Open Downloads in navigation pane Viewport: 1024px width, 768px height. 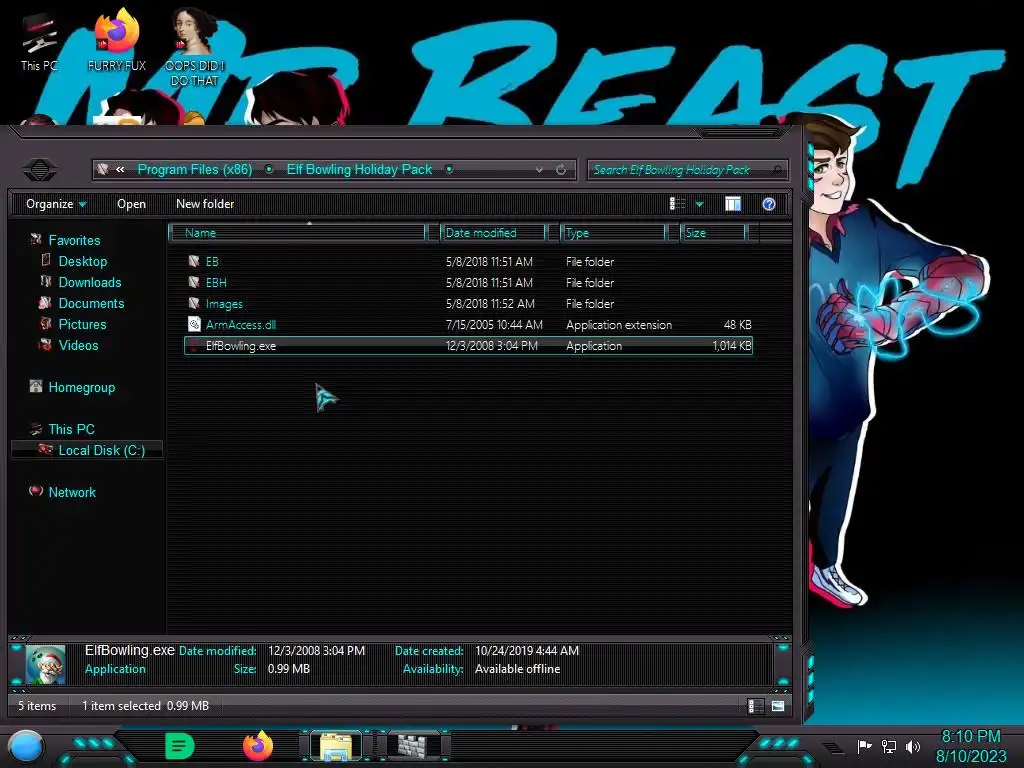(x=89, y=282)
